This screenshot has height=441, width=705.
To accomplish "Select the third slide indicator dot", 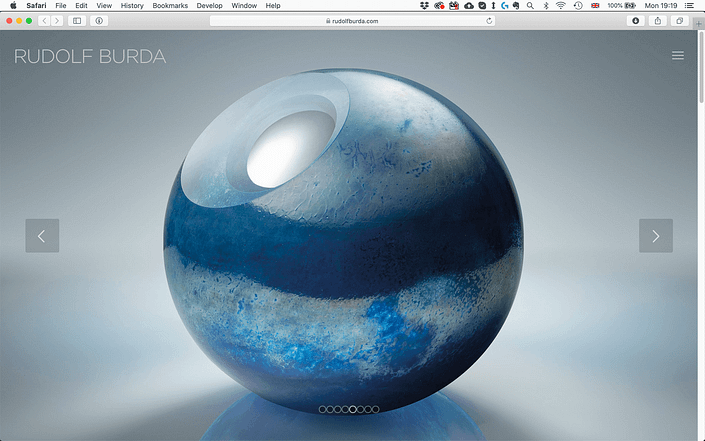I will pyautogui.click(x=338, y=409).
